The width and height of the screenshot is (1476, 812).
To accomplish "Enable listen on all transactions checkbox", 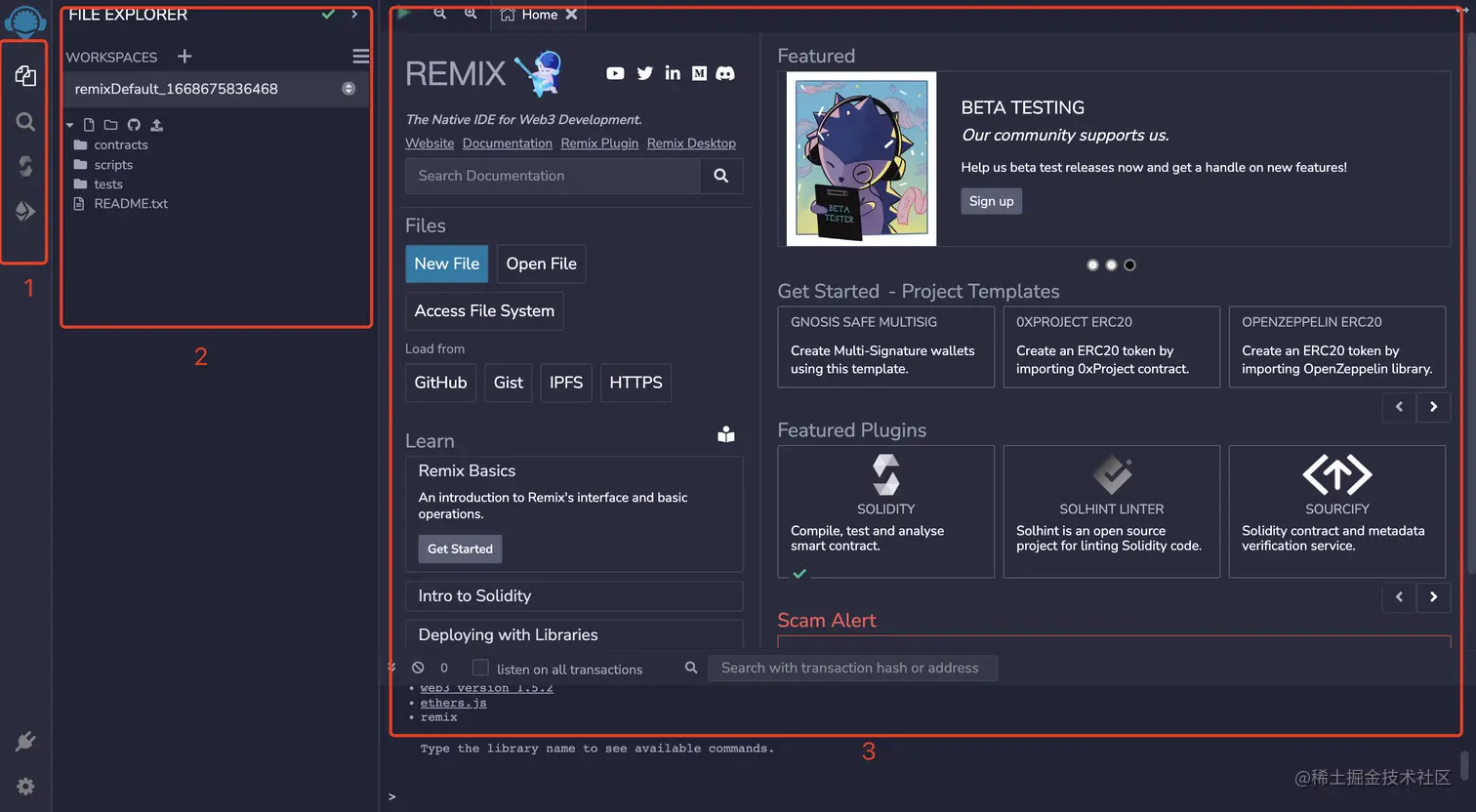I will pyautogui.click(x=480, y=668).
